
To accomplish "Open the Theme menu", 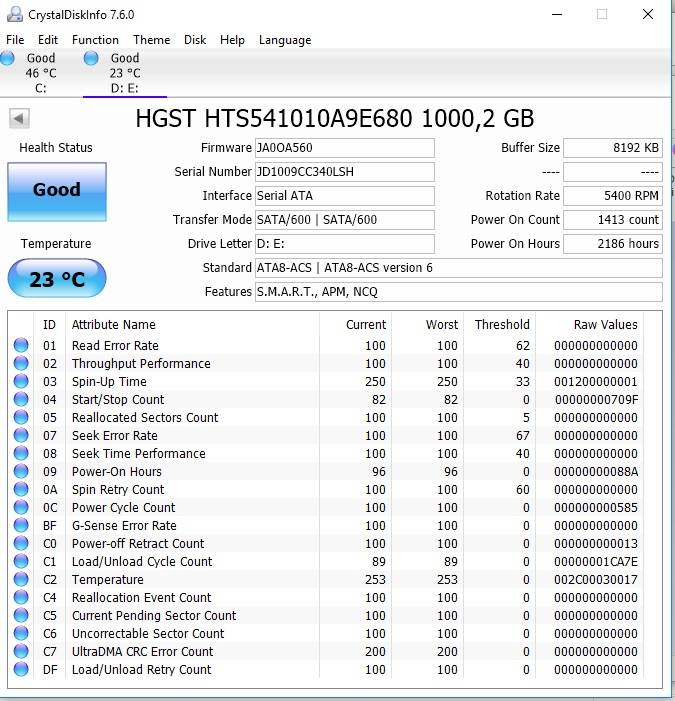I will pyautogui.click(x=151, y=40).
